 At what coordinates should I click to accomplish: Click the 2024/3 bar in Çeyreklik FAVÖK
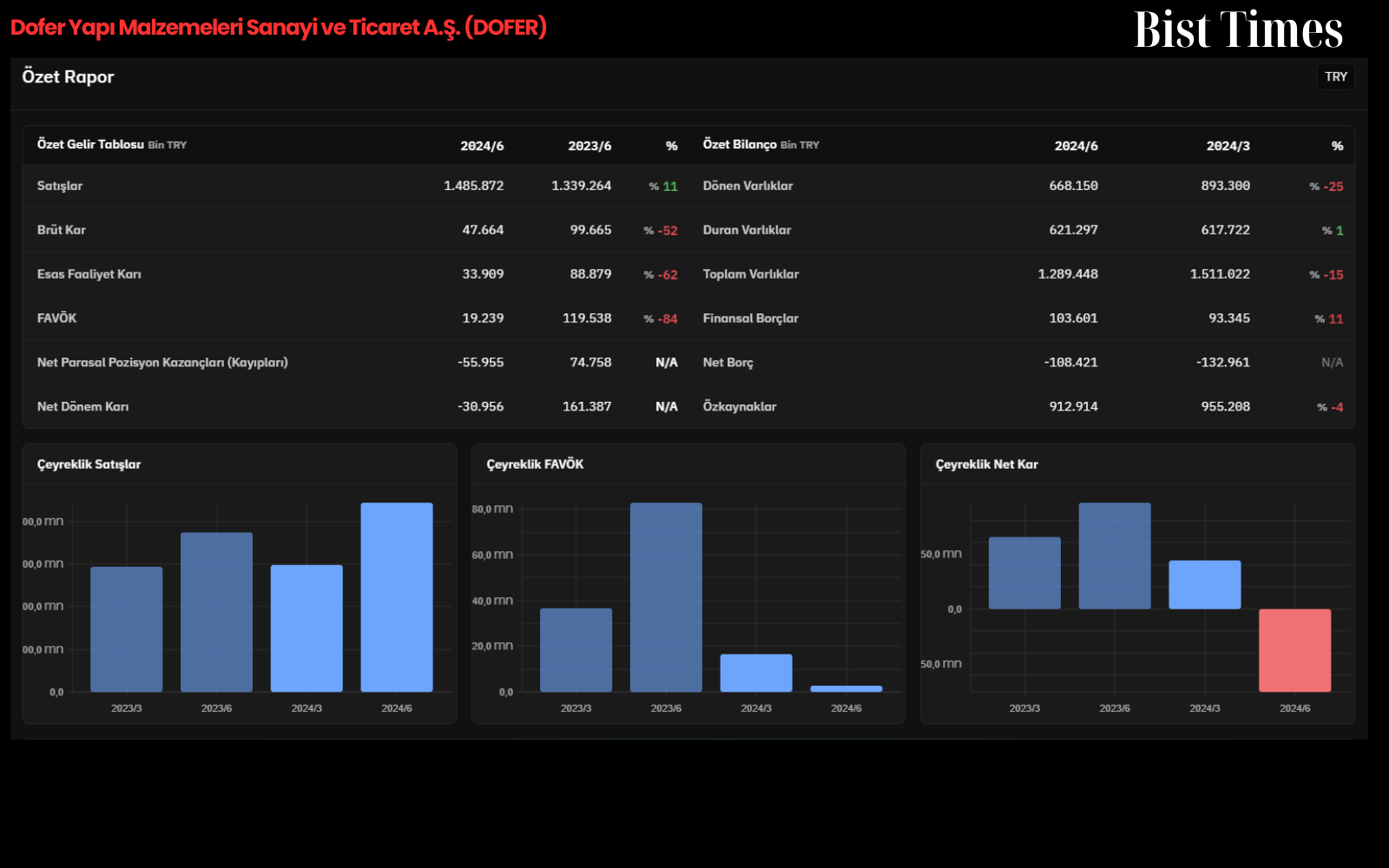coord(756,673)
